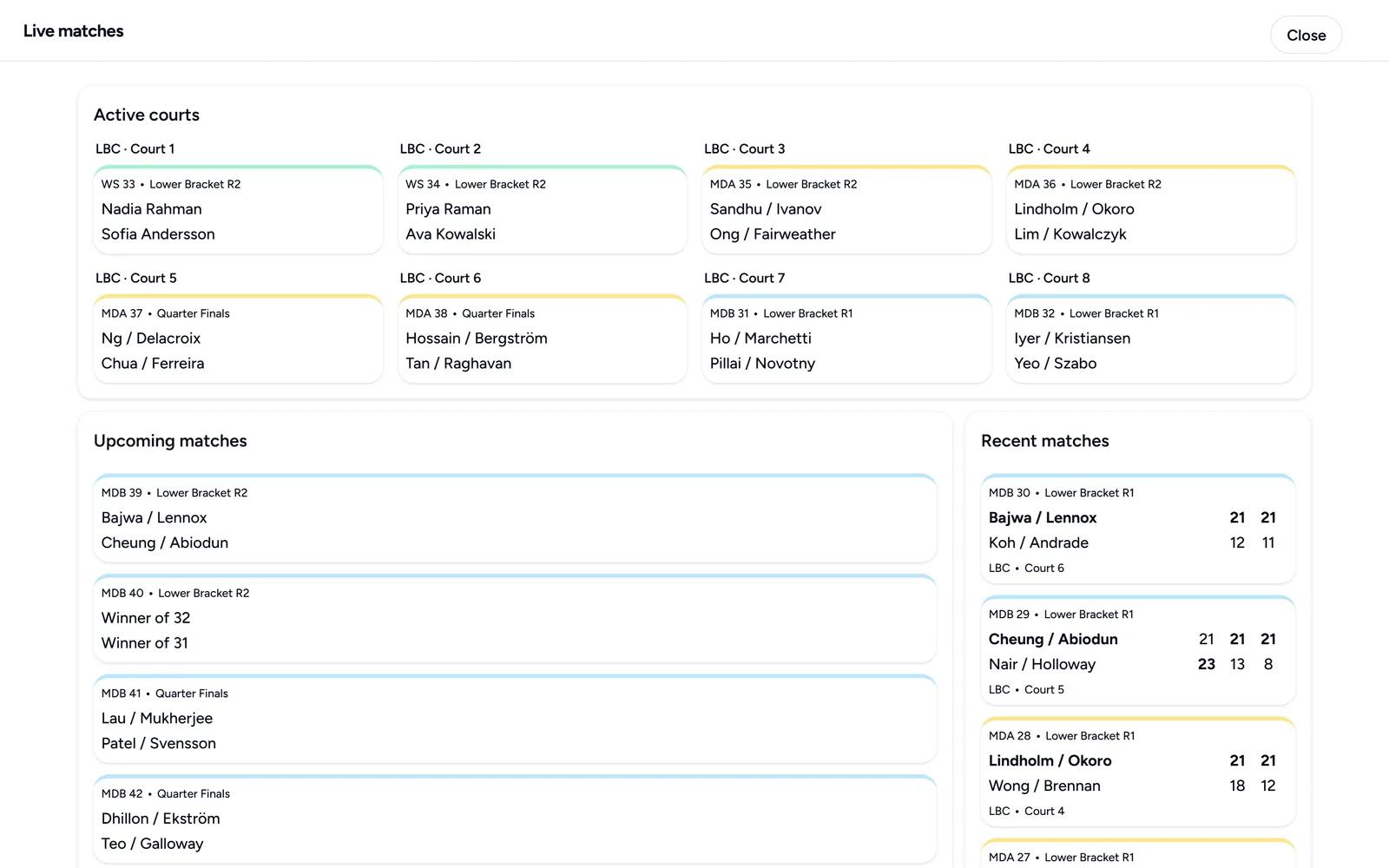Click the LBC · Court 1 label

pyautogui.click(x=135, y=148)
